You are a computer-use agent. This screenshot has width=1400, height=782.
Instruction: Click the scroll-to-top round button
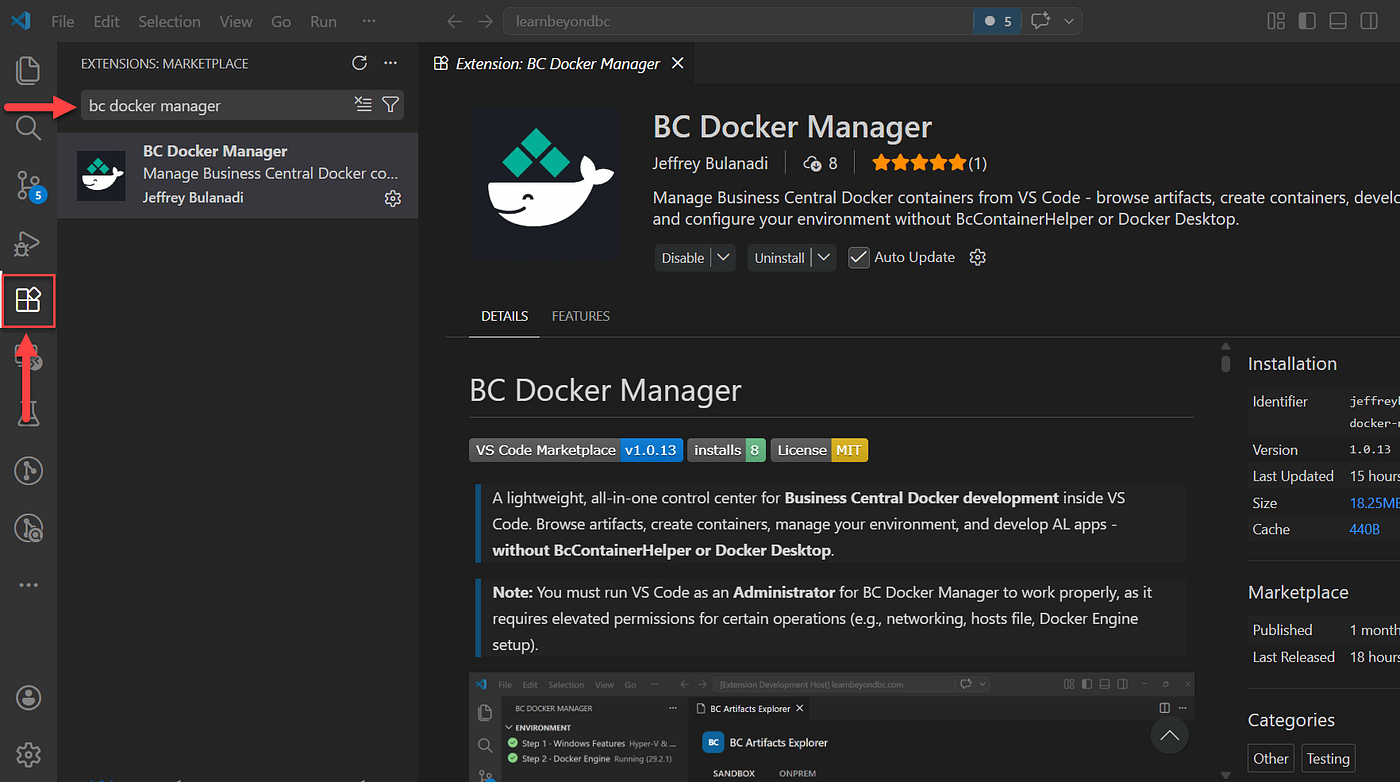[1170, 737]
